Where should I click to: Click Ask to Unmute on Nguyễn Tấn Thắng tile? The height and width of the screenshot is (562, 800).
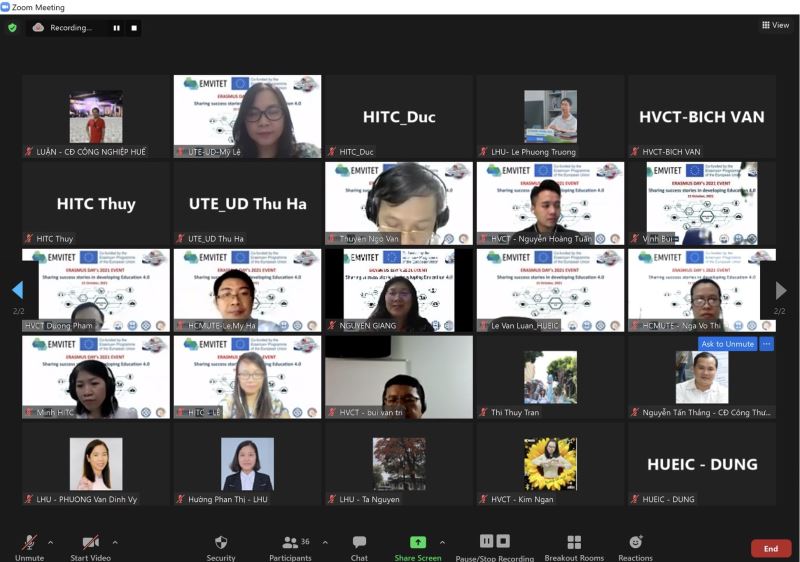(x=728, y=344)
